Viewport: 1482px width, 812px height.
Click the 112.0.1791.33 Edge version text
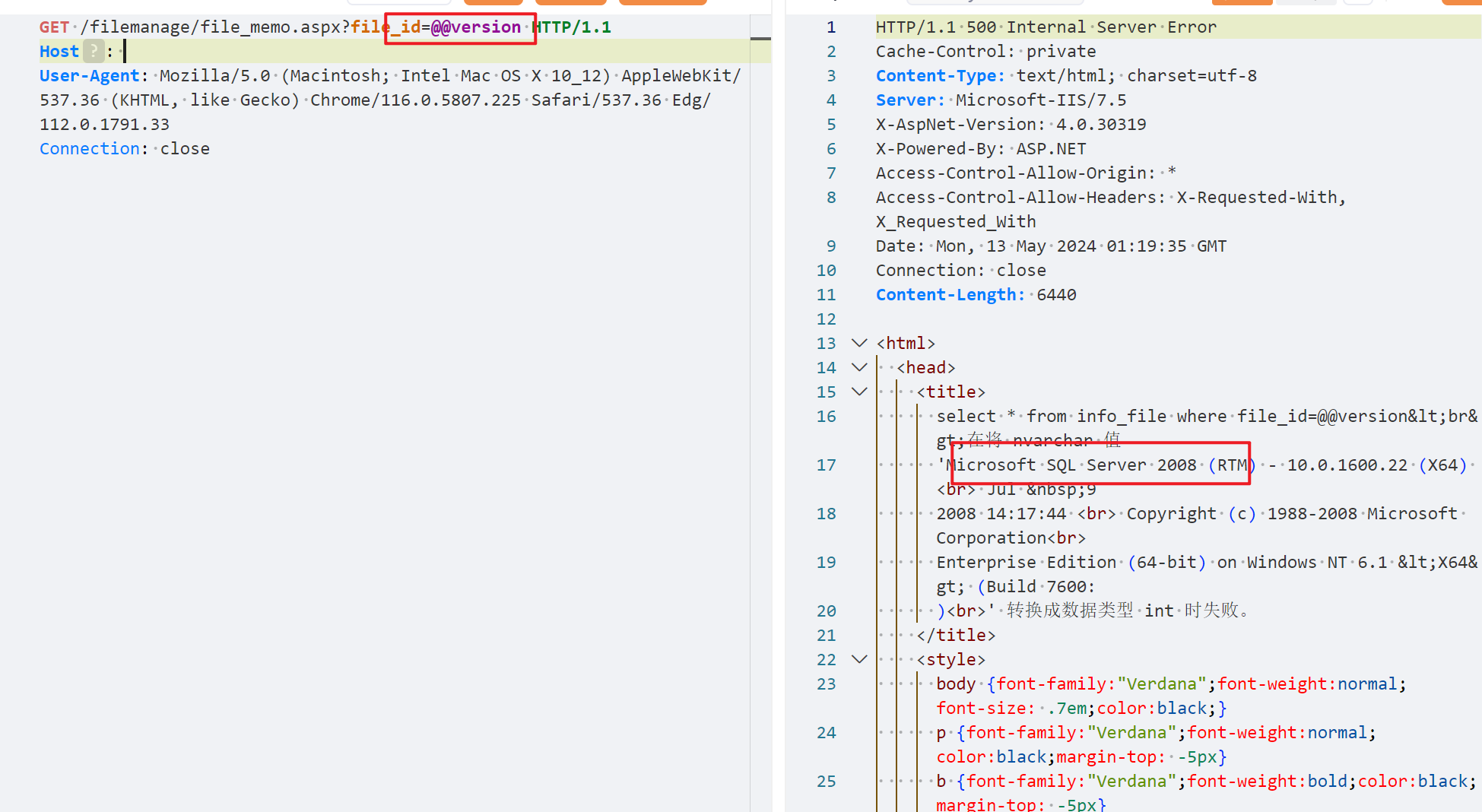pyautogui.click(x=105, y=125)
